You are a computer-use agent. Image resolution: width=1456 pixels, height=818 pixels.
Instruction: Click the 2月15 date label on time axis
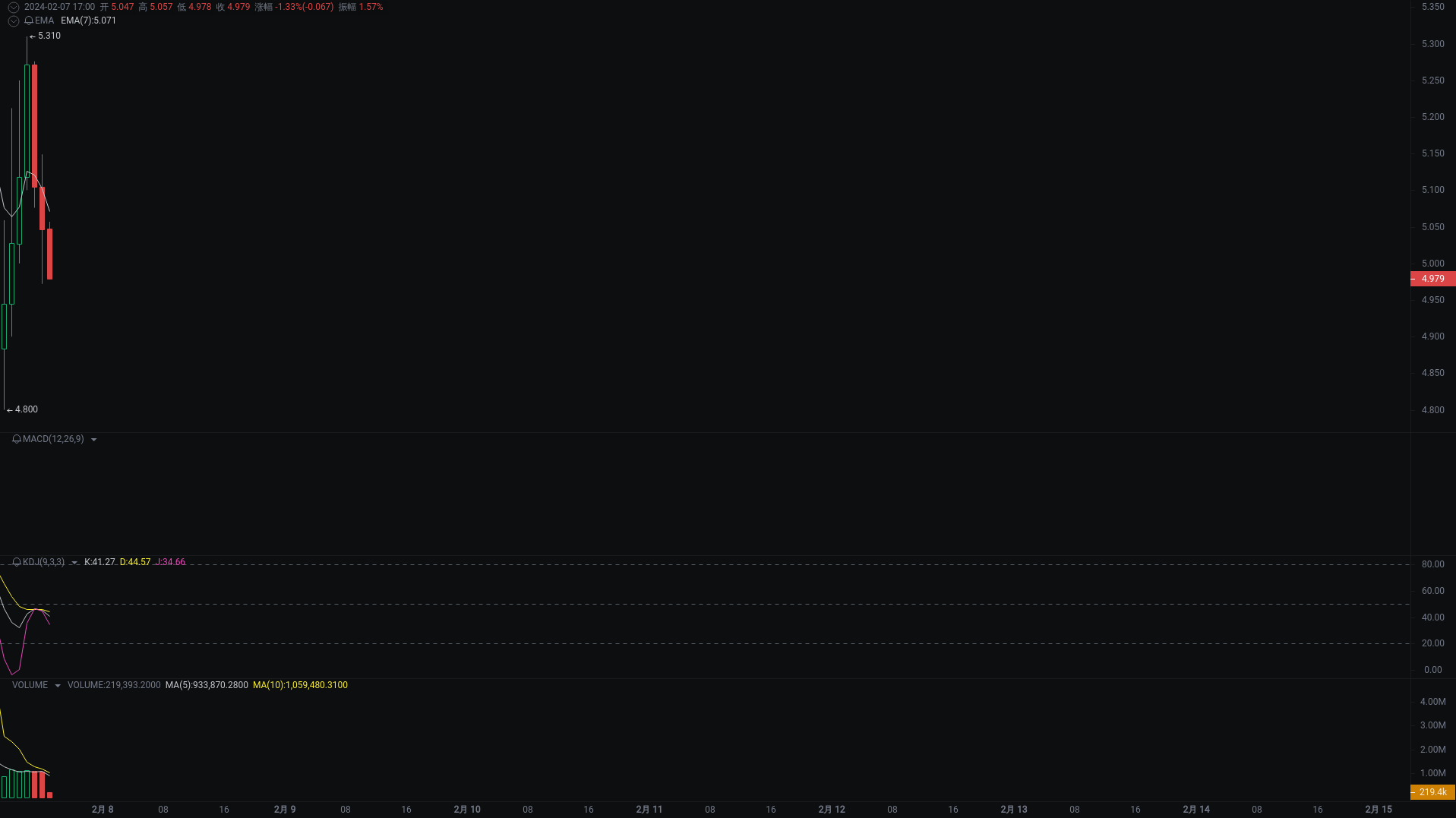pos(1378,809)
